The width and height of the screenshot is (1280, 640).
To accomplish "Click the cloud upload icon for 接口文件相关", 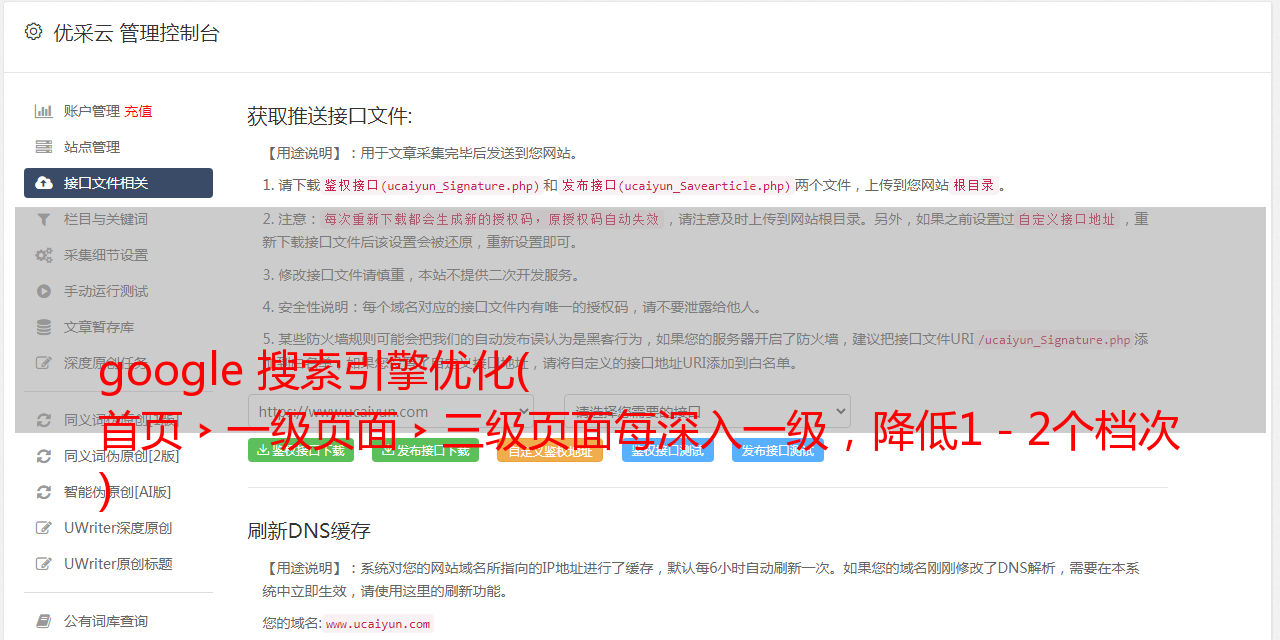I will point(44,183).
